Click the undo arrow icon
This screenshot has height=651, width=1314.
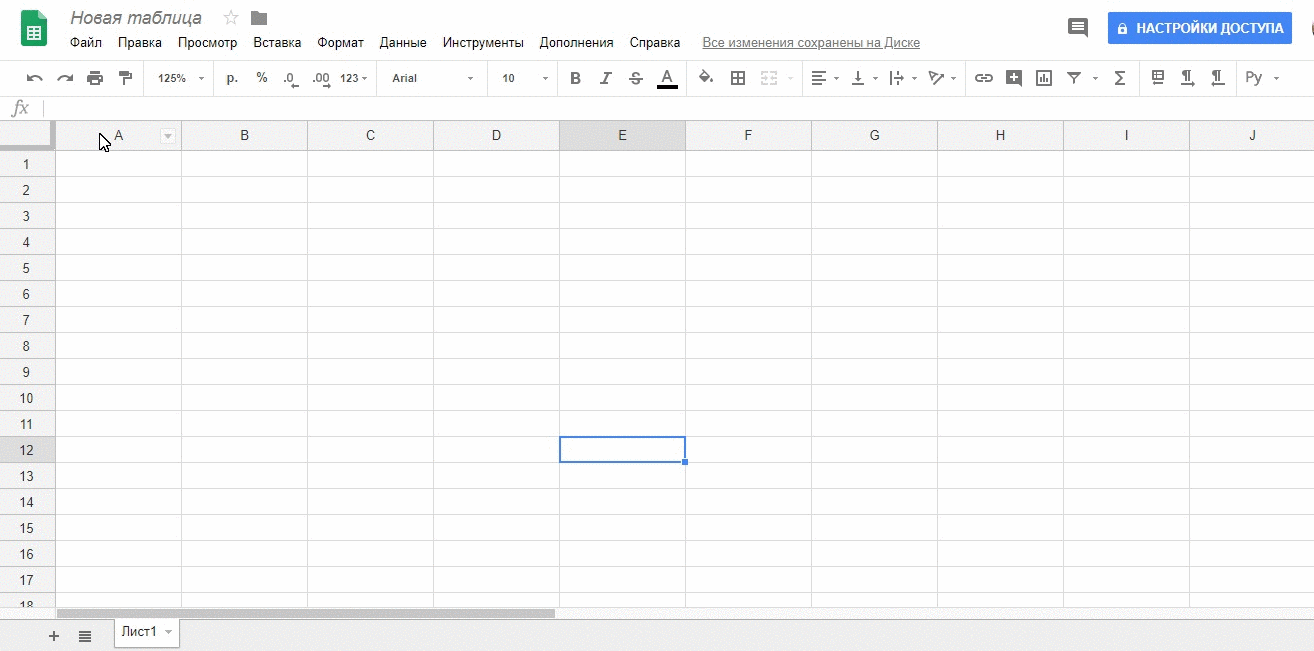[x=35, y=78]
